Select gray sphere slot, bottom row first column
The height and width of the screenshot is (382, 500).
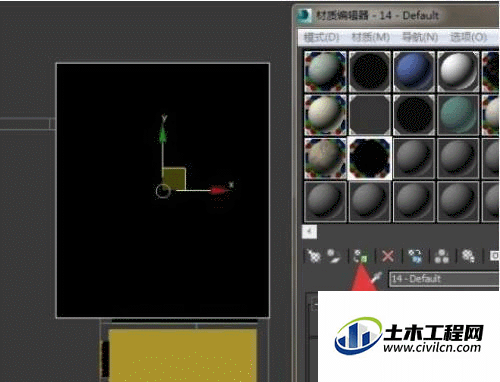tap(325, 201)
